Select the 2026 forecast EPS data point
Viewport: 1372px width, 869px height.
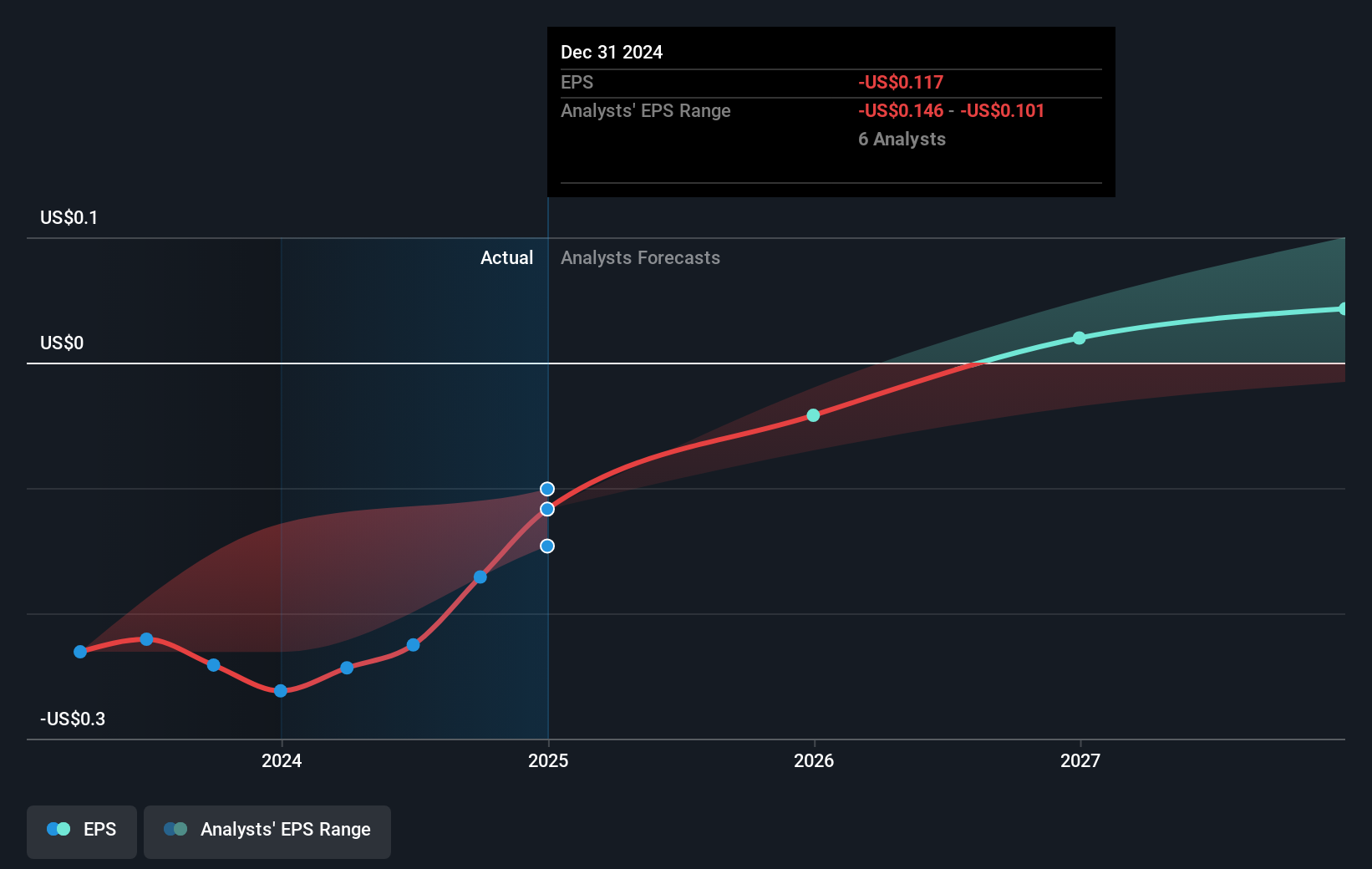coord(813,415)
